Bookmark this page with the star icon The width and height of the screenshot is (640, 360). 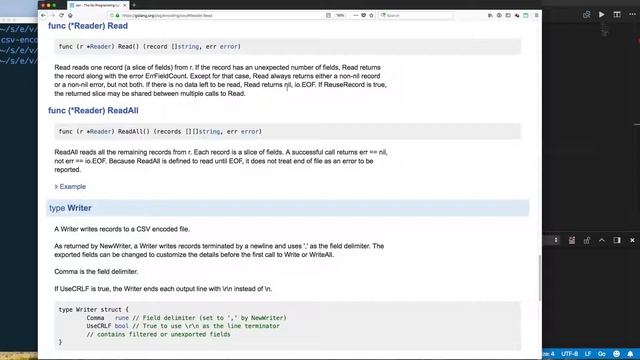tap(371, 15)
